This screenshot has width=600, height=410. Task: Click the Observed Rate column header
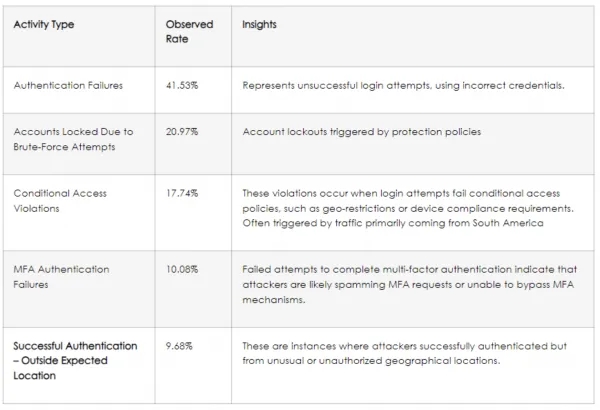(x=189, y=32)
